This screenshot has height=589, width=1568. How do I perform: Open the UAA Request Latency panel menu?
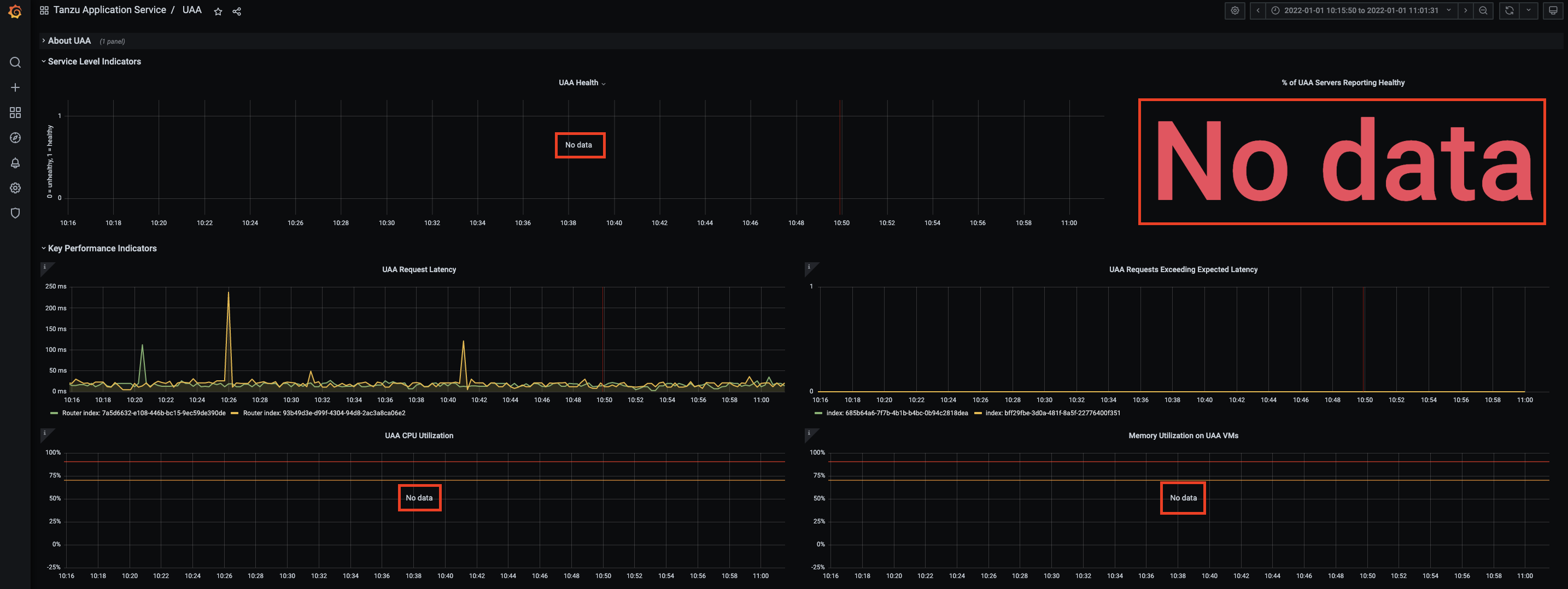click(x=419, y=269)
